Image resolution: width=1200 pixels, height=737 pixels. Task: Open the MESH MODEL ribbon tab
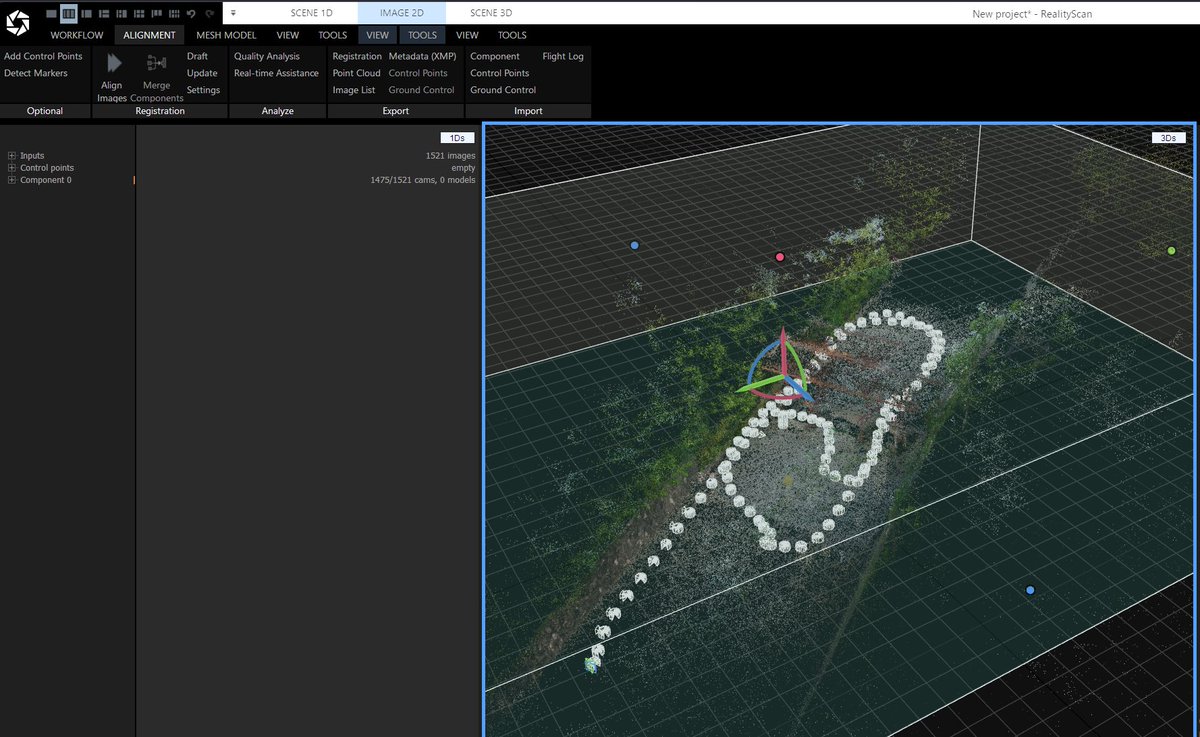click(x=226, y=35)
